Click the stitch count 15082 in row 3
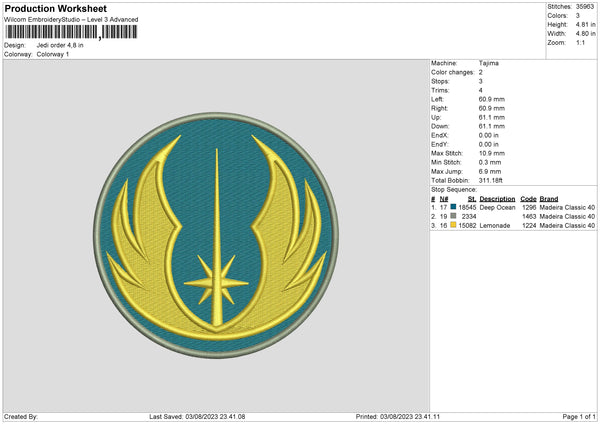This screenshot has width=600, height=424. pos(467,226)
